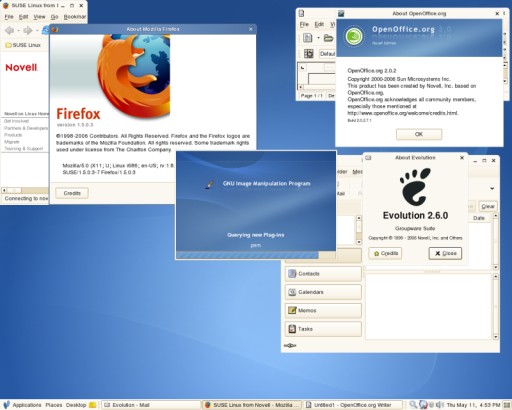Image resolution: width=512 pixels, height=410 pixels.
Task: Open the Products link on Novell page
Action: coord(13,135)
